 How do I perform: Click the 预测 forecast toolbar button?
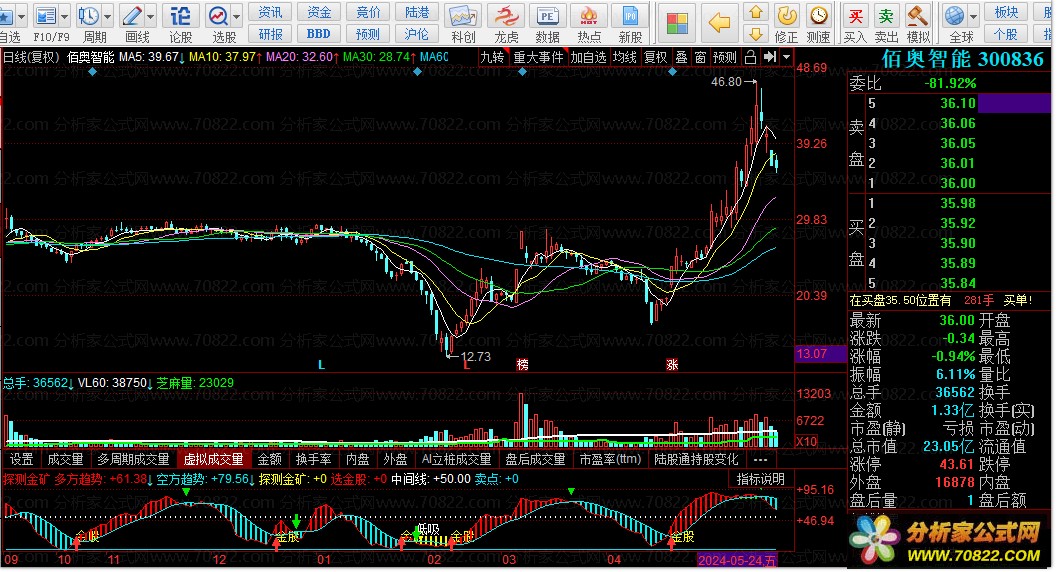point(368,34)
